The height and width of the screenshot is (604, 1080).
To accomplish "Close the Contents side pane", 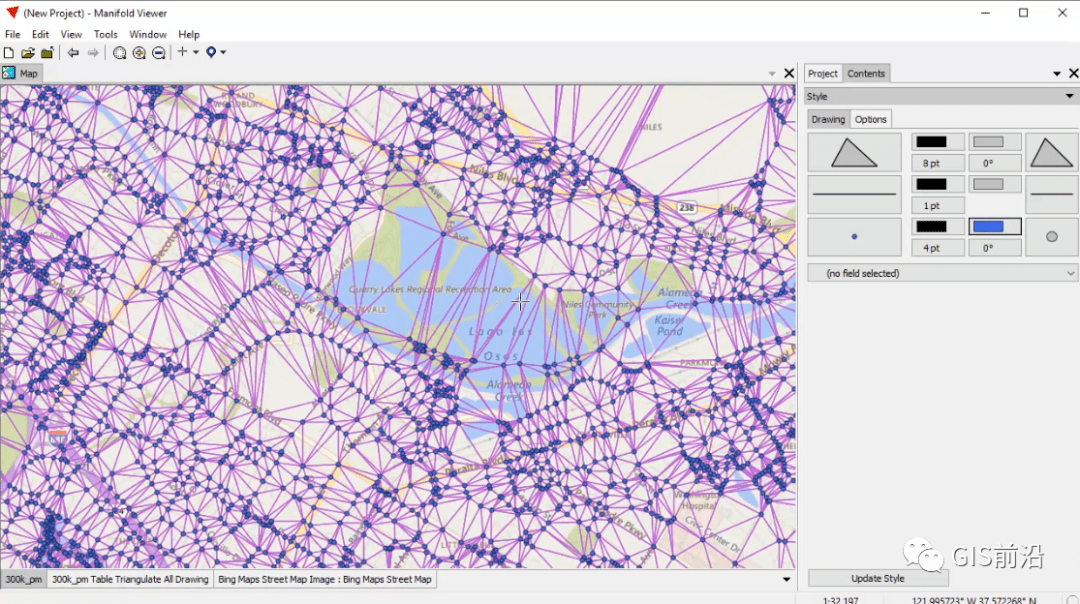I will tap(1073, 73).
